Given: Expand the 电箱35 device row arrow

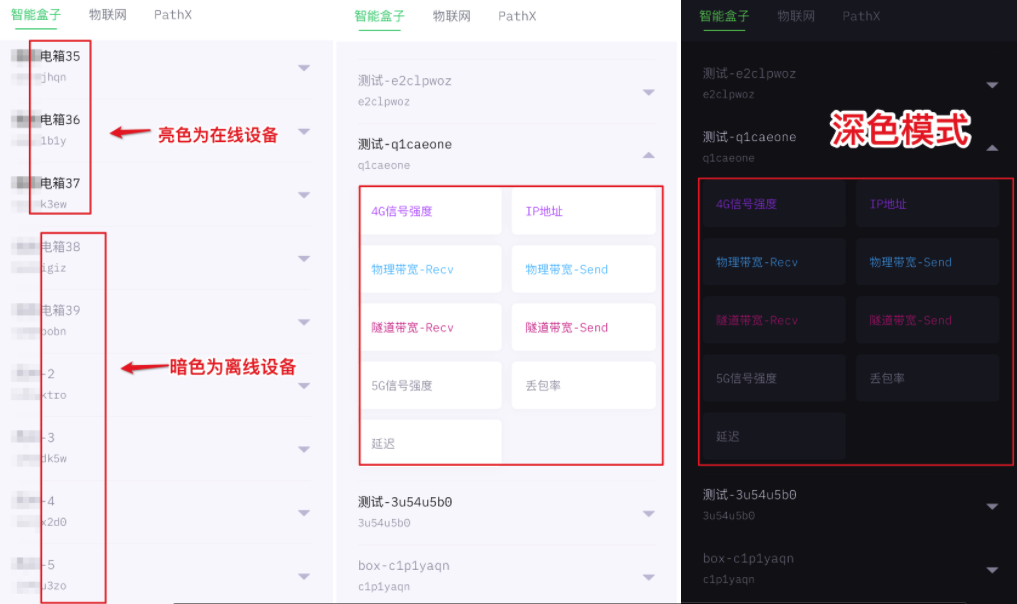Looking at the screenshot, I should click(304, 68).
